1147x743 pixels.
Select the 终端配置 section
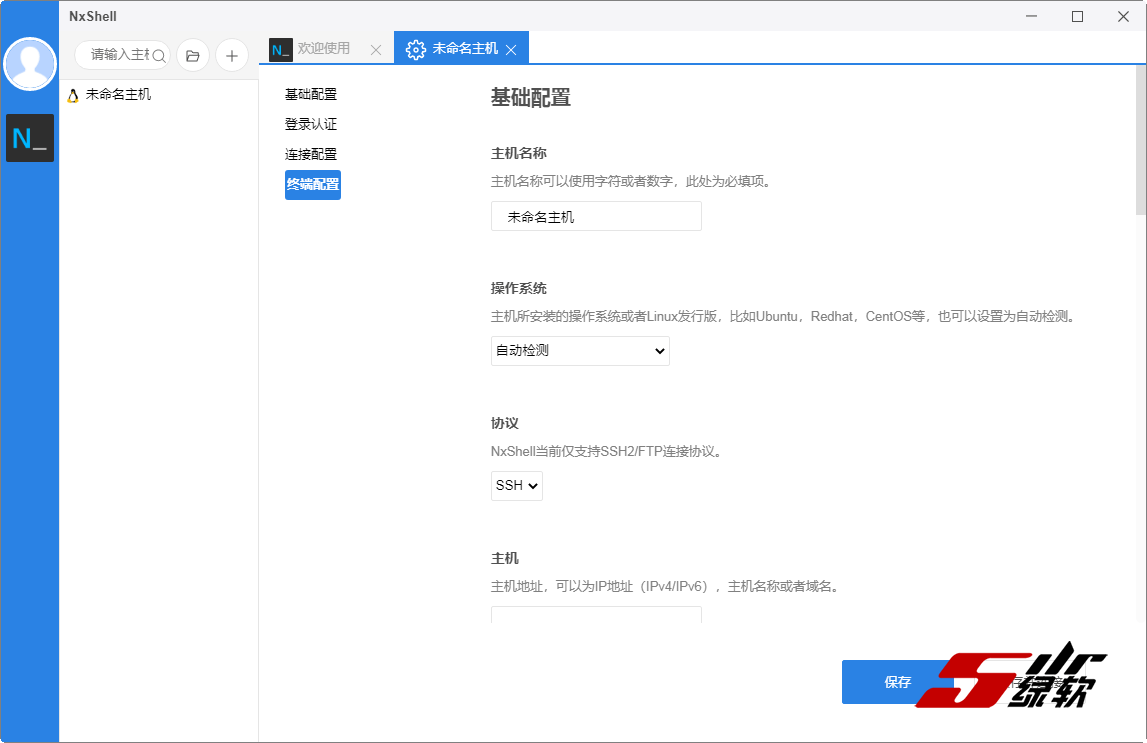(x=312, y=184)
